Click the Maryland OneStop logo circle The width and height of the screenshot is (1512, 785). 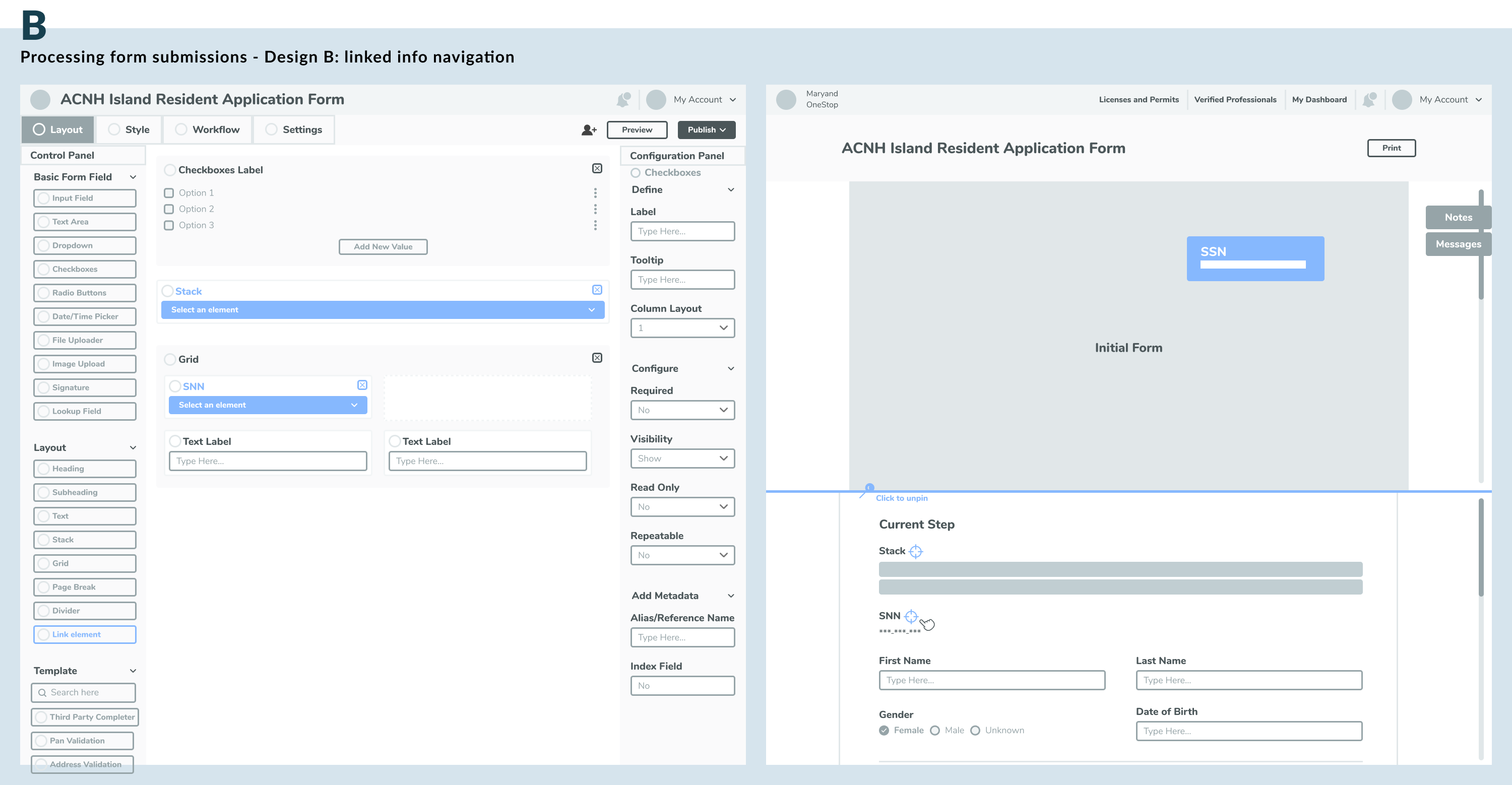(x=786, y=100)
